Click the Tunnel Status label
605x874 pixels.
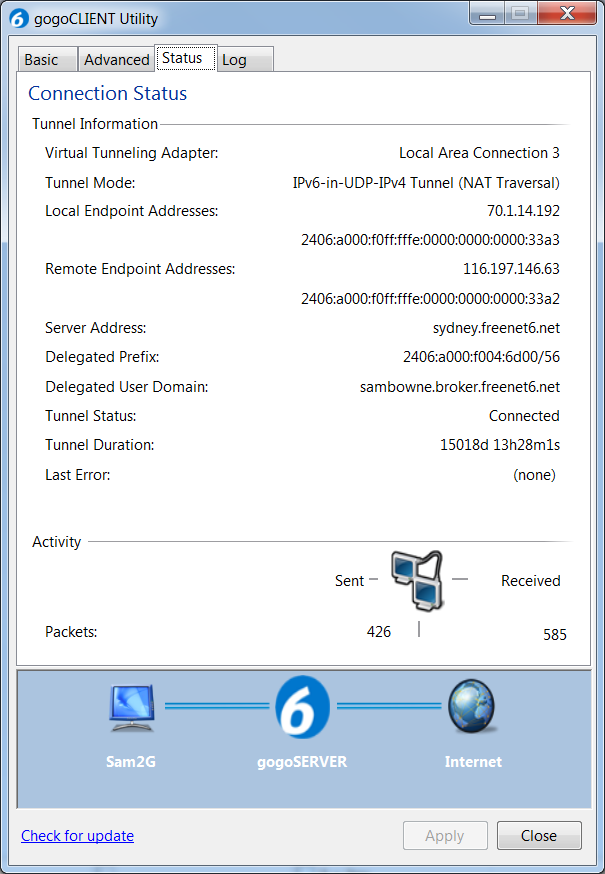tap(90, 416)
